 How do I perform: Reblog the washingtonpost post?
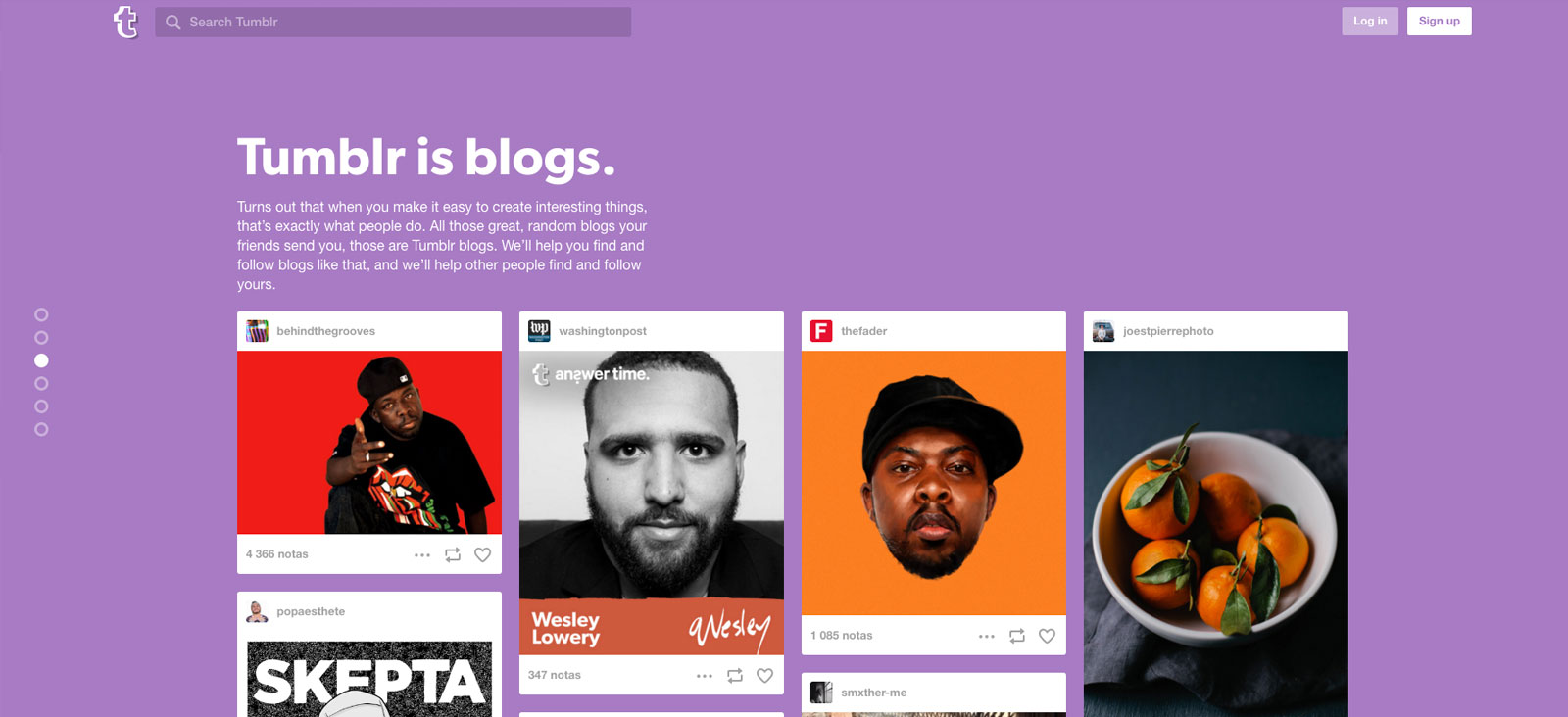pos(735,675)
